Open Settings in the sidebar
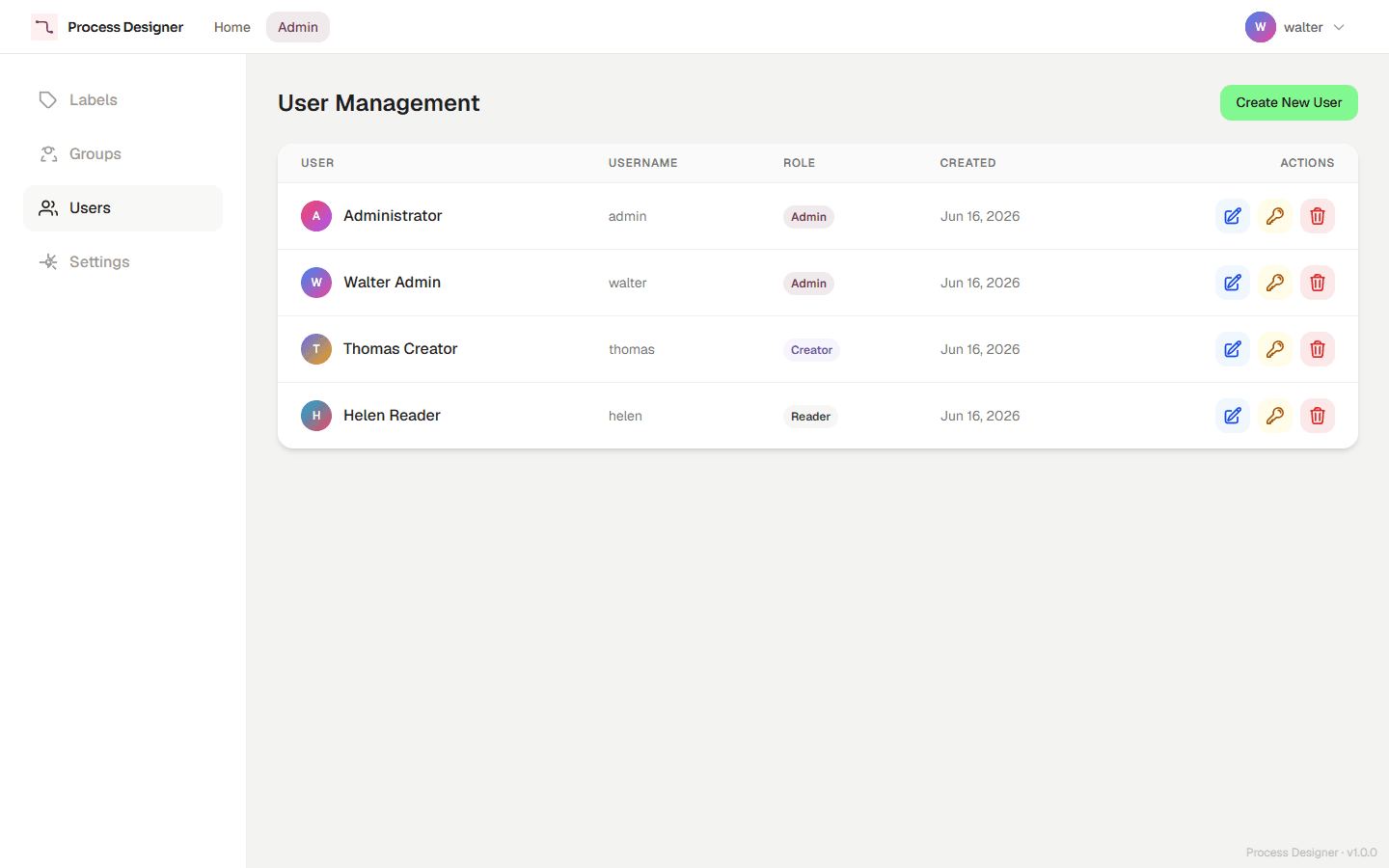 (123, 262)
